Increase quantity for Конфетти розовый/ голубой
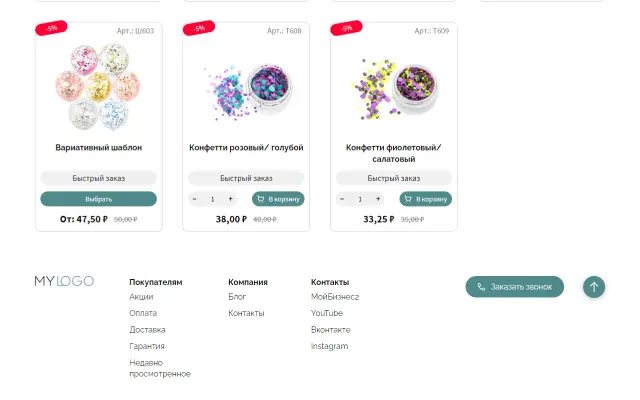Image resolution: width=640 pixels, height=400 pixels. (x=231, y=199)
